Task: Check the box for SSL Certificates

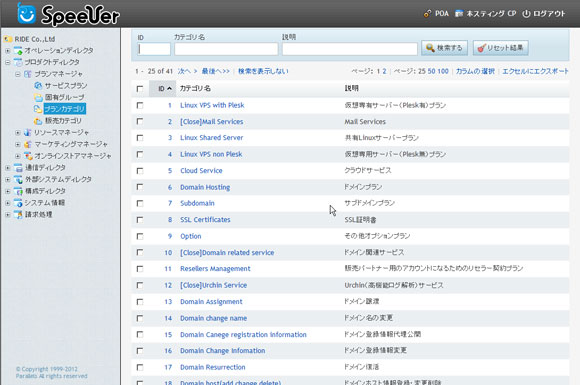Action: 140,220
